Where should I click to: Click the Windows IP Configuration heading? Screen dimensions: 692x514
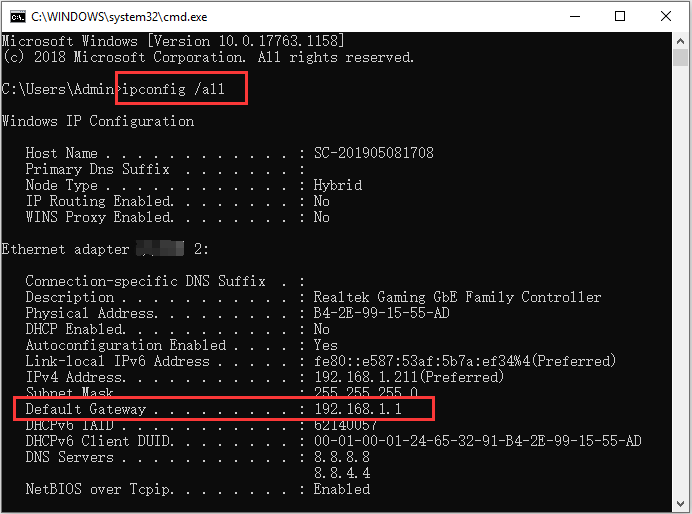coord(98,121)
